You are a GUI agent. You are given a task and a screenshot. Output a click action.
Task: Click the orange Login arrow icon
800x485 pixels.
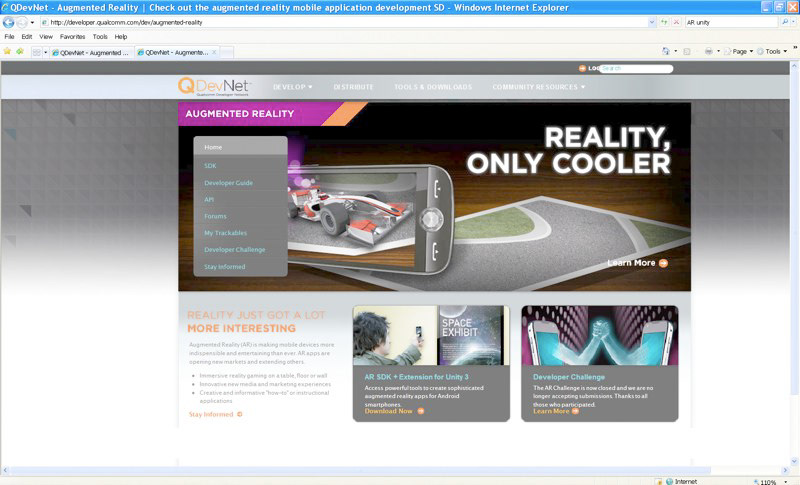(x=582, y=68)
